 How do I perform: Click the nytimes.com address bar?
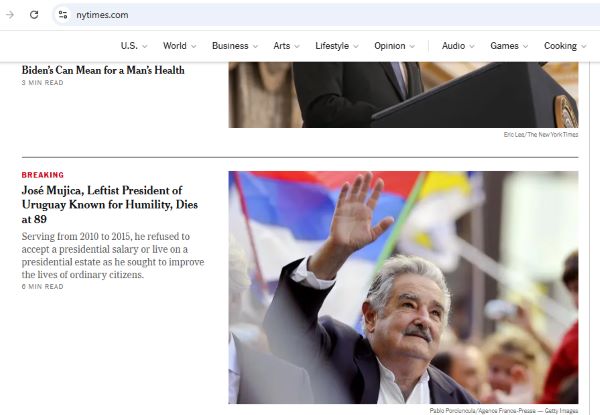tap(300, 15)
